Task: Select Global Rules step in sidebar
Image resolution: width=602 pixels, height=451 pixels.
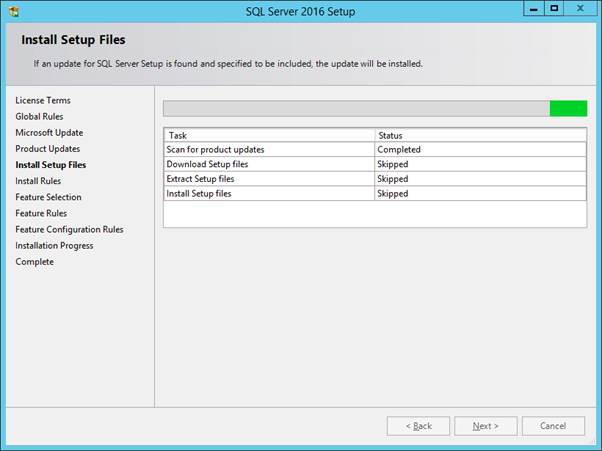Action: point(39,117)
